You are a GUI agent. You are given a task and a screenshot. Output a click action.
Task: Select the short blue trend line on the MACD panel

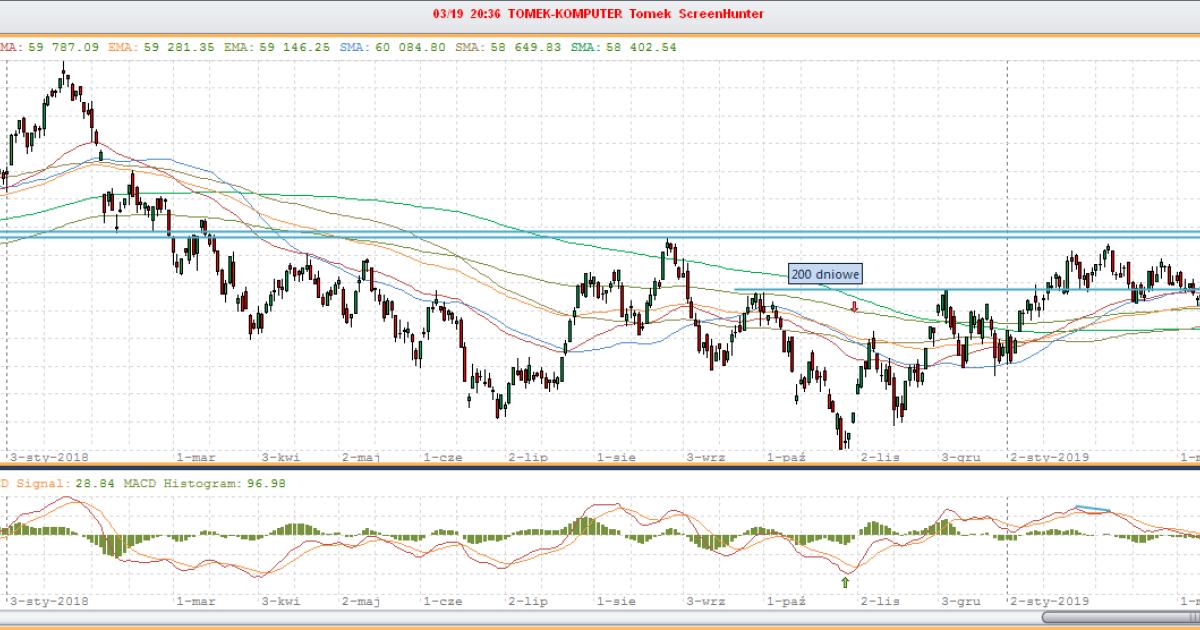[x=1092, y=509]
